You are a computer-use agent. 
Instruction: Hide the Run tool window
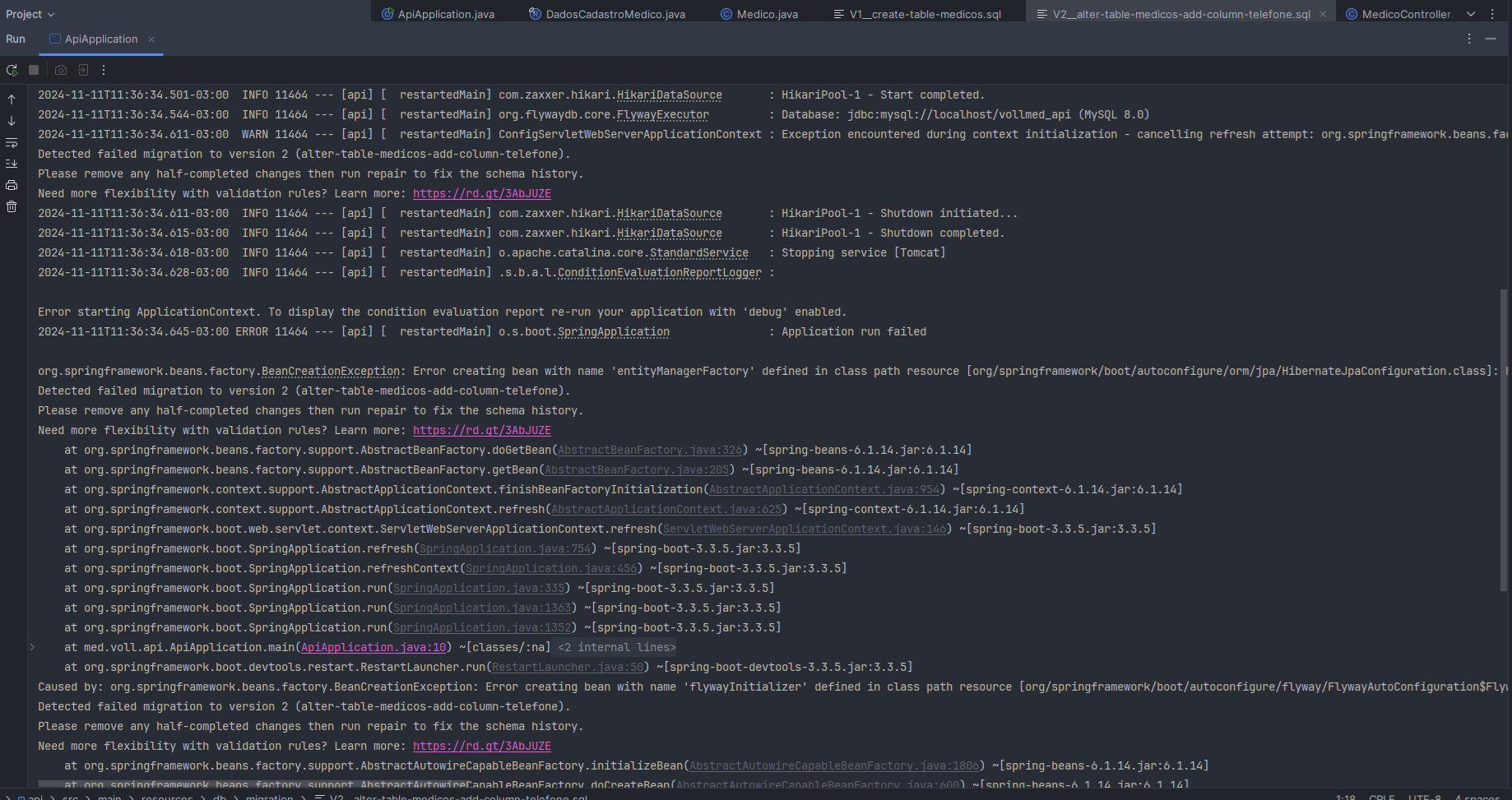1491,39
